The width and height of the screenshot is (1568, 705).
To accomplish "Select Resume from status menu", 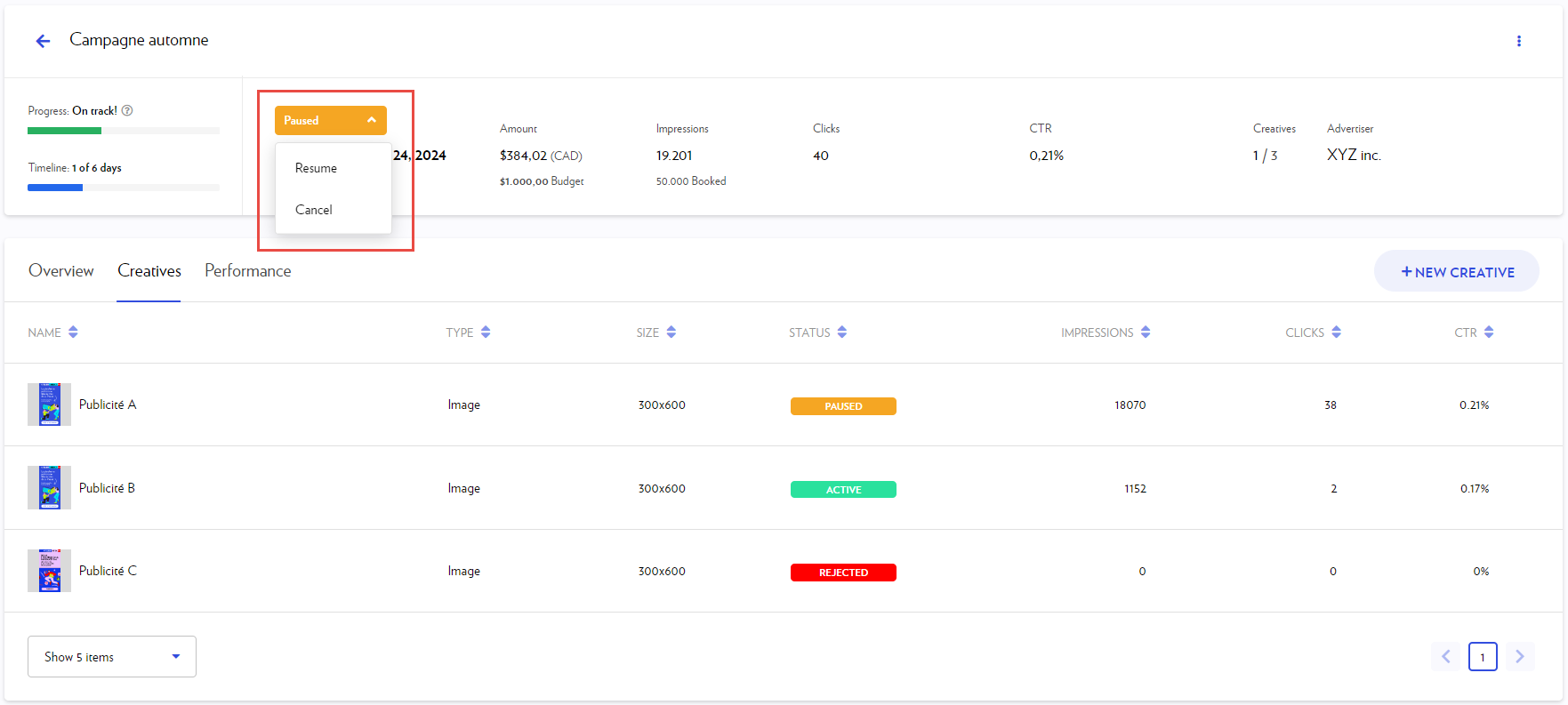I will click(316, 168).
